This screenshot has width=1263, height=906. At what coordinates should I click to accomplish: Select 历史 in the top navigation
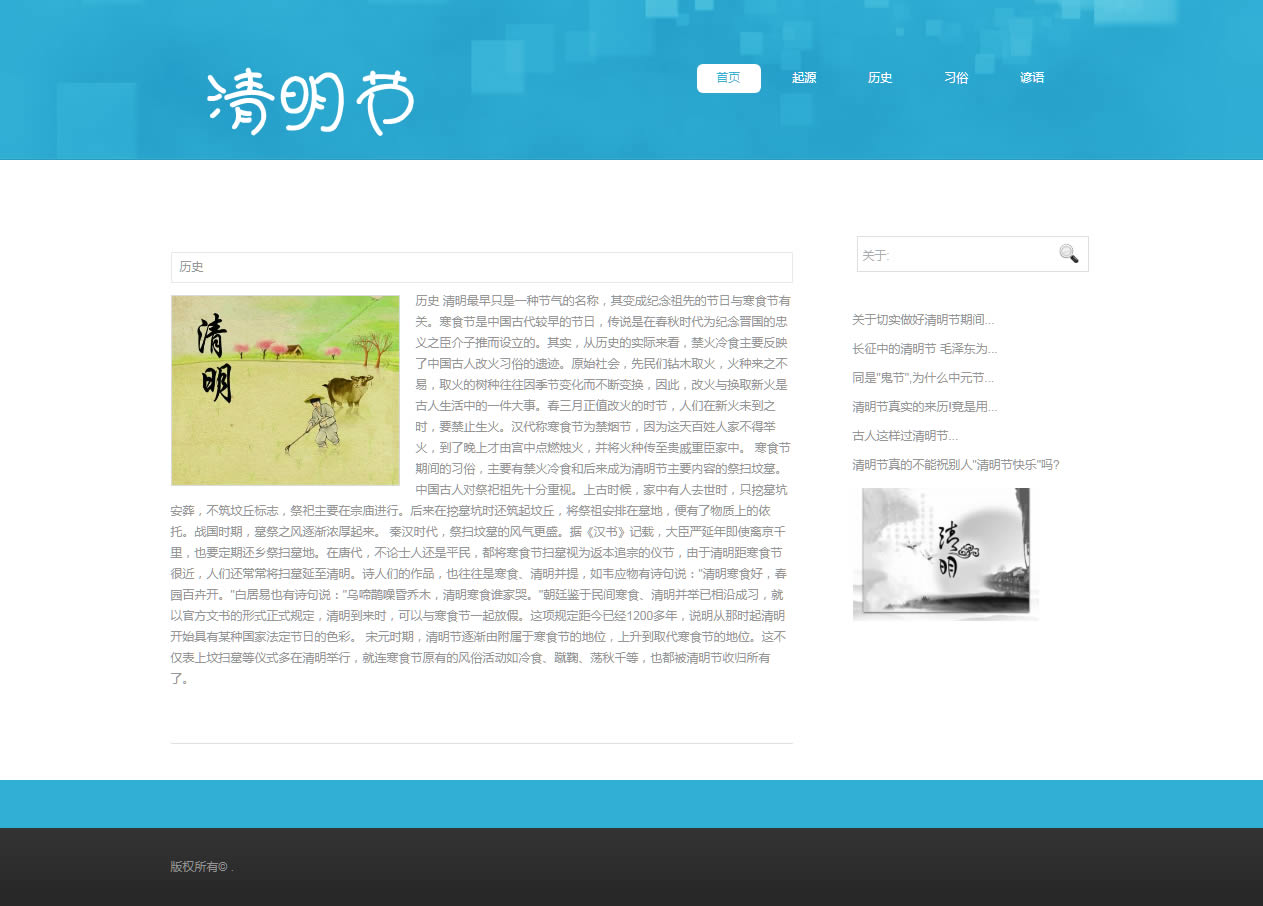coord(880,78)
